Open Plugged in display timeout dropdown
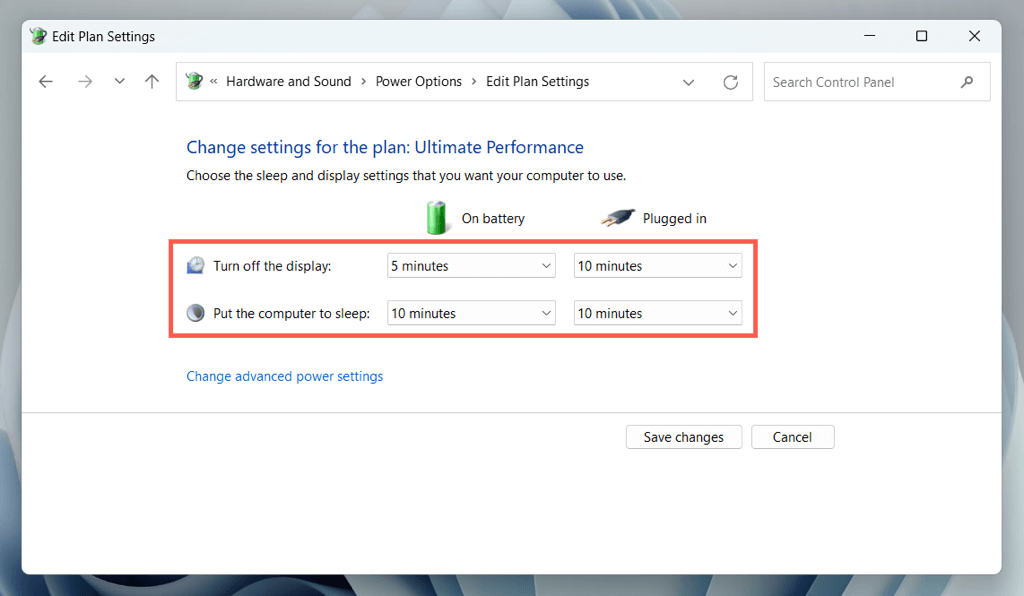Viewport: 1024px width, 596px height. 658,266
